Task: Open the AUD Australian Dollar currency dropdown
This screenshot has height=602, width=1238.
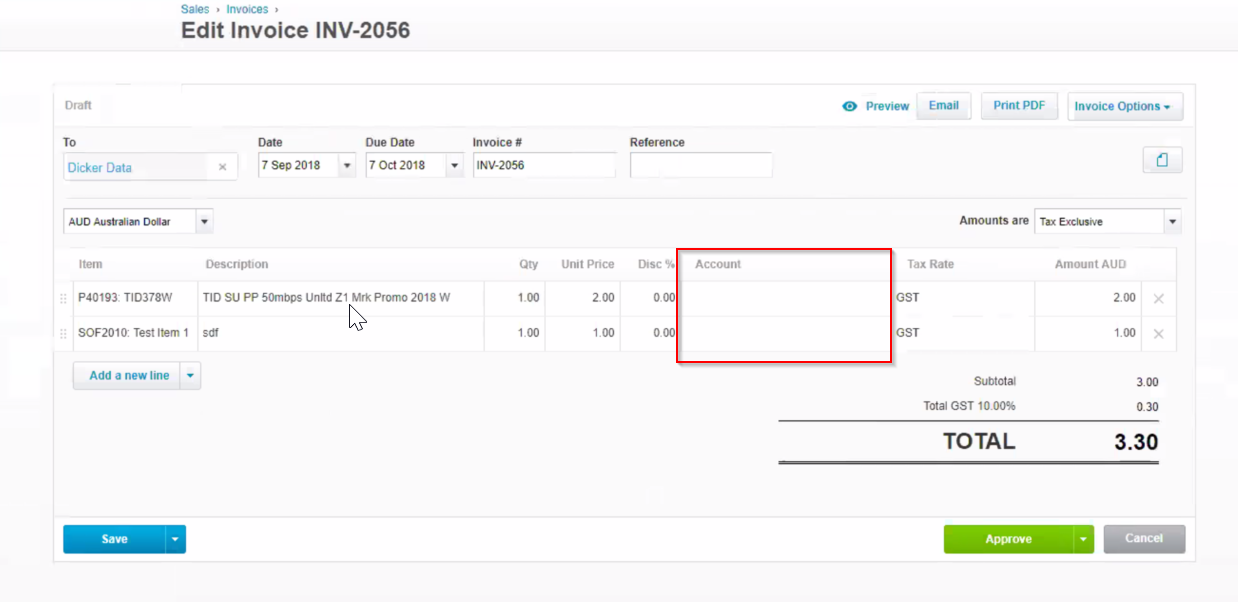Action: point(204,221)
